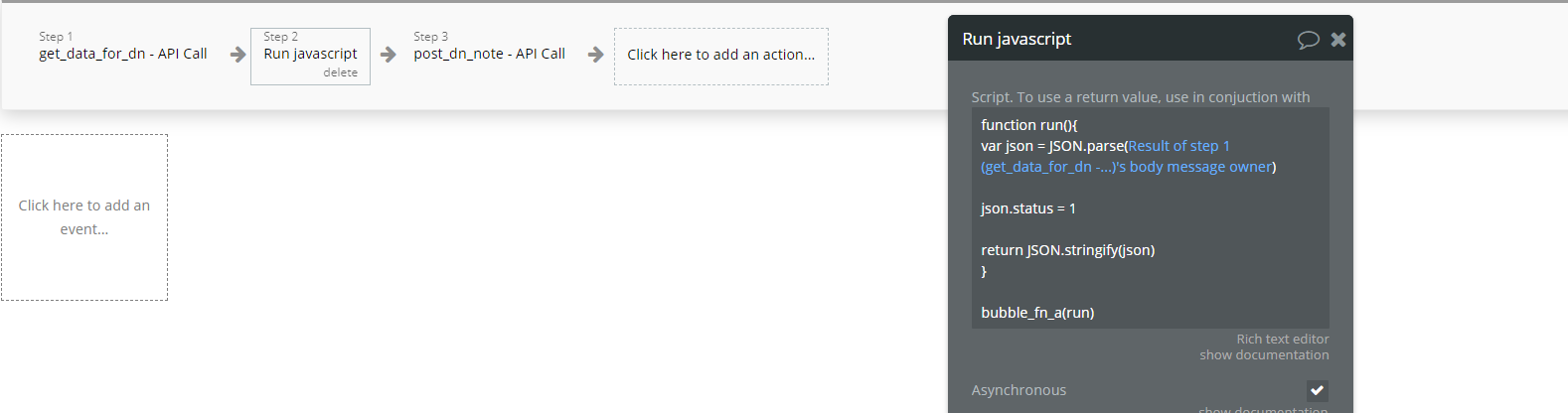Click the return JSON.stringify(json) line

(1067, 250)
